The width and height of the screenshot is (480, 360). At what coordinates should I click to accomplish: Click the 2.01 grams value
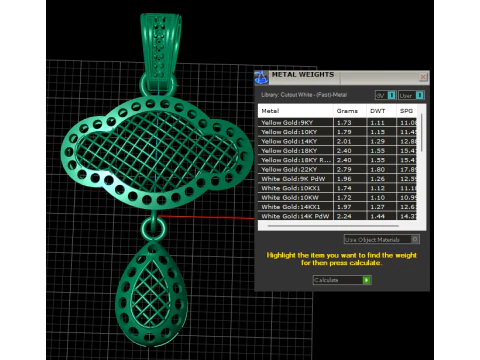(344, 141)
